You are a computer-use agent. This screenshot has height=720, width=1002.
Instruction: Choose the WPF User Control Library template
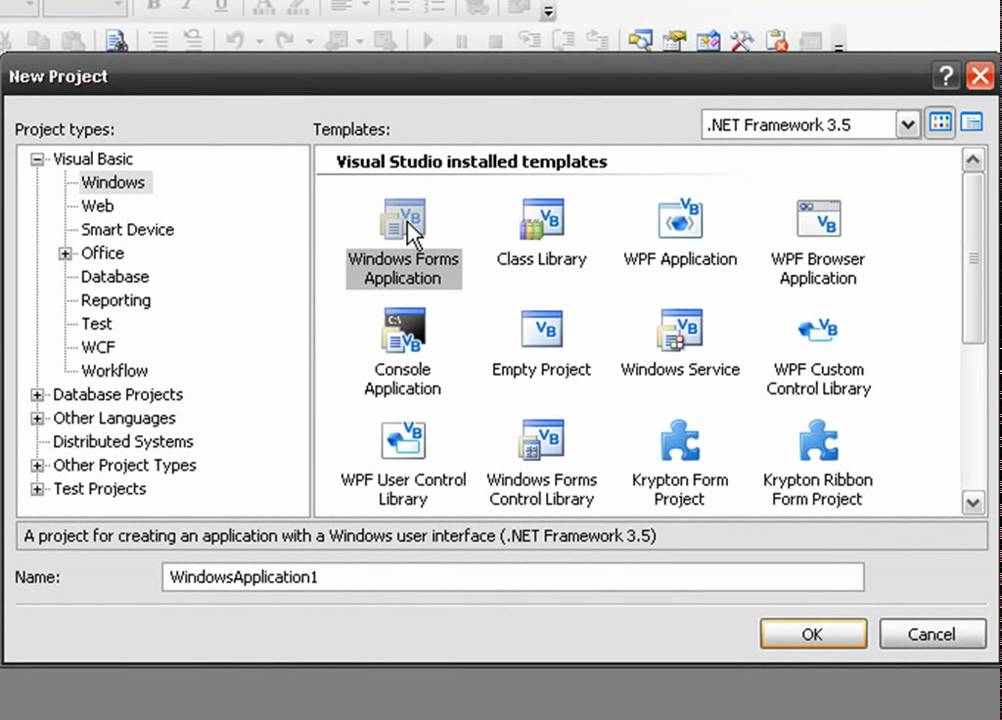tap(403, 463)
